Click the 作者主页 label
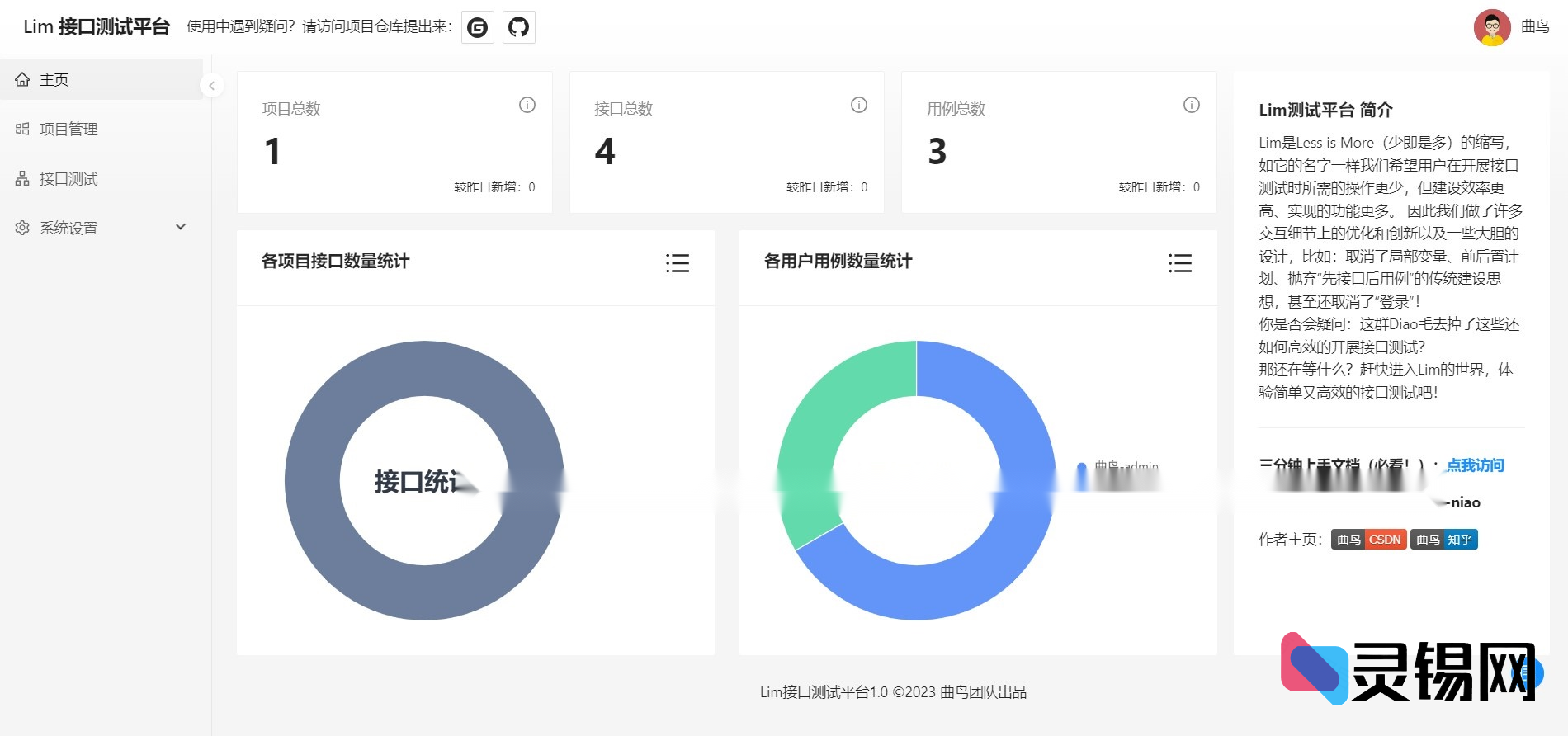 (1291, 540)
